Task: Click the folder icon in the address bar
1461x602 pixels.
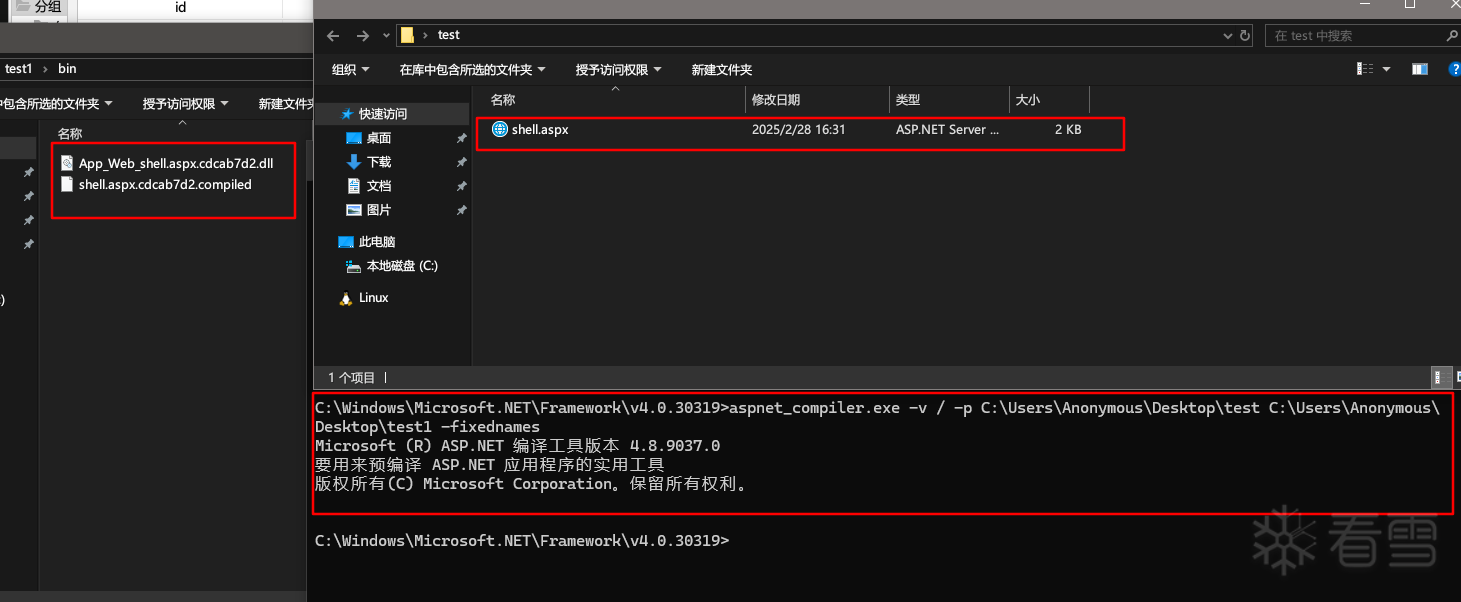Action: point(407,35)
